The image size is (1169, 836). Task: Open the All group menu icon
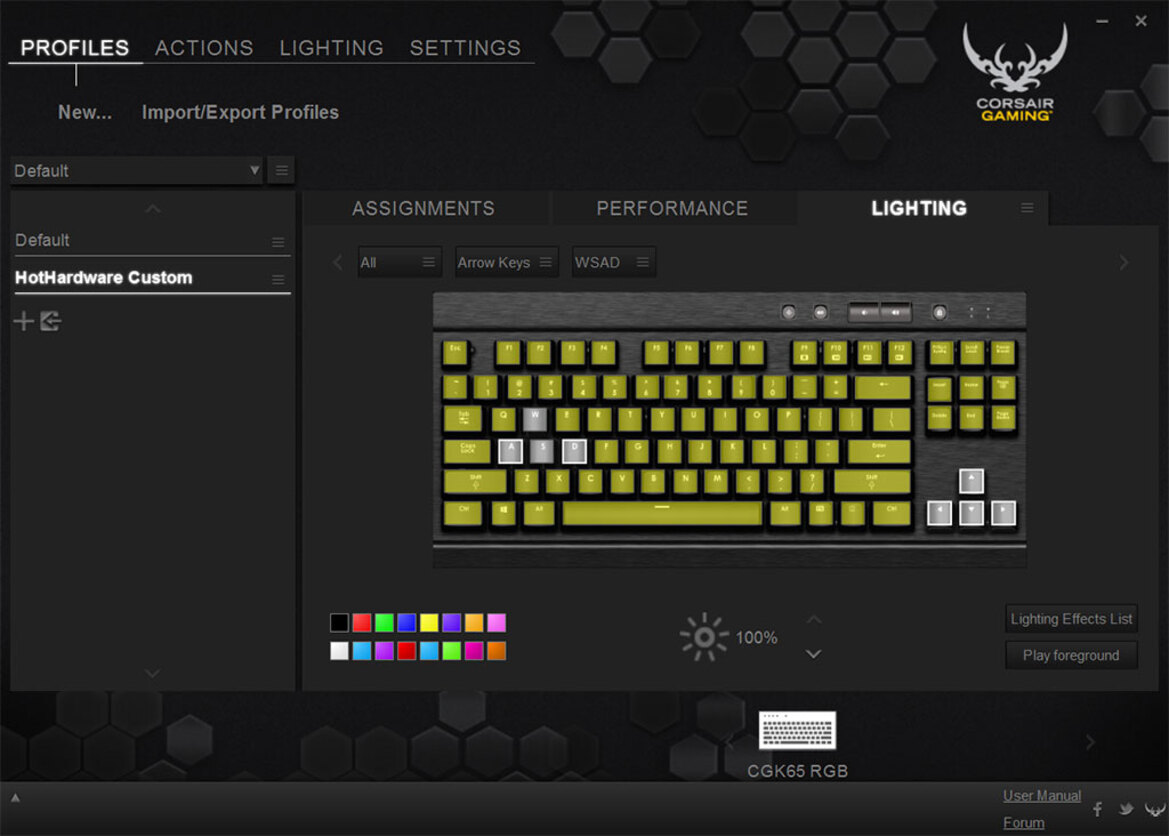(x=429, y=263)
